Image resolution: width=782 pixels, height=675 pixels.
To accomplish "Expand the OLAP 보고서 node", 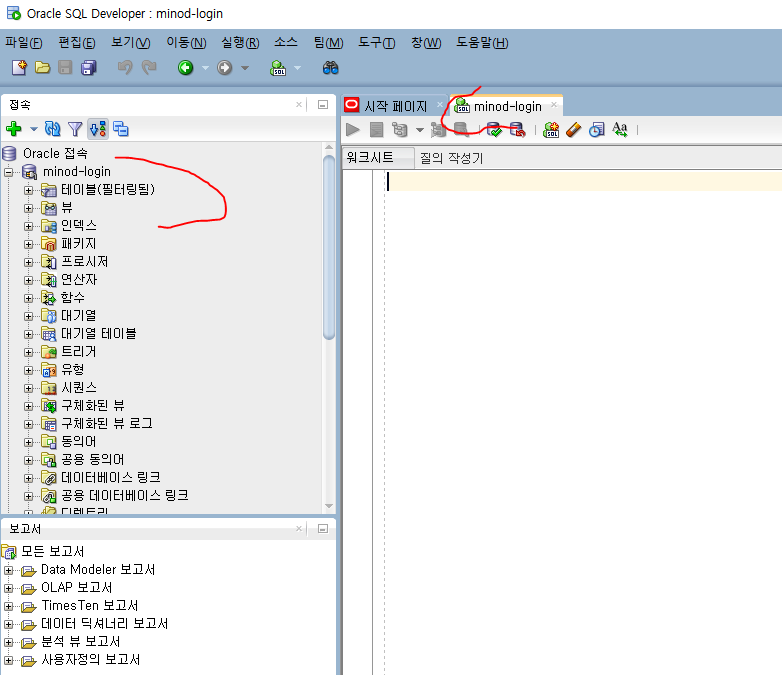I will click(8, 588).
